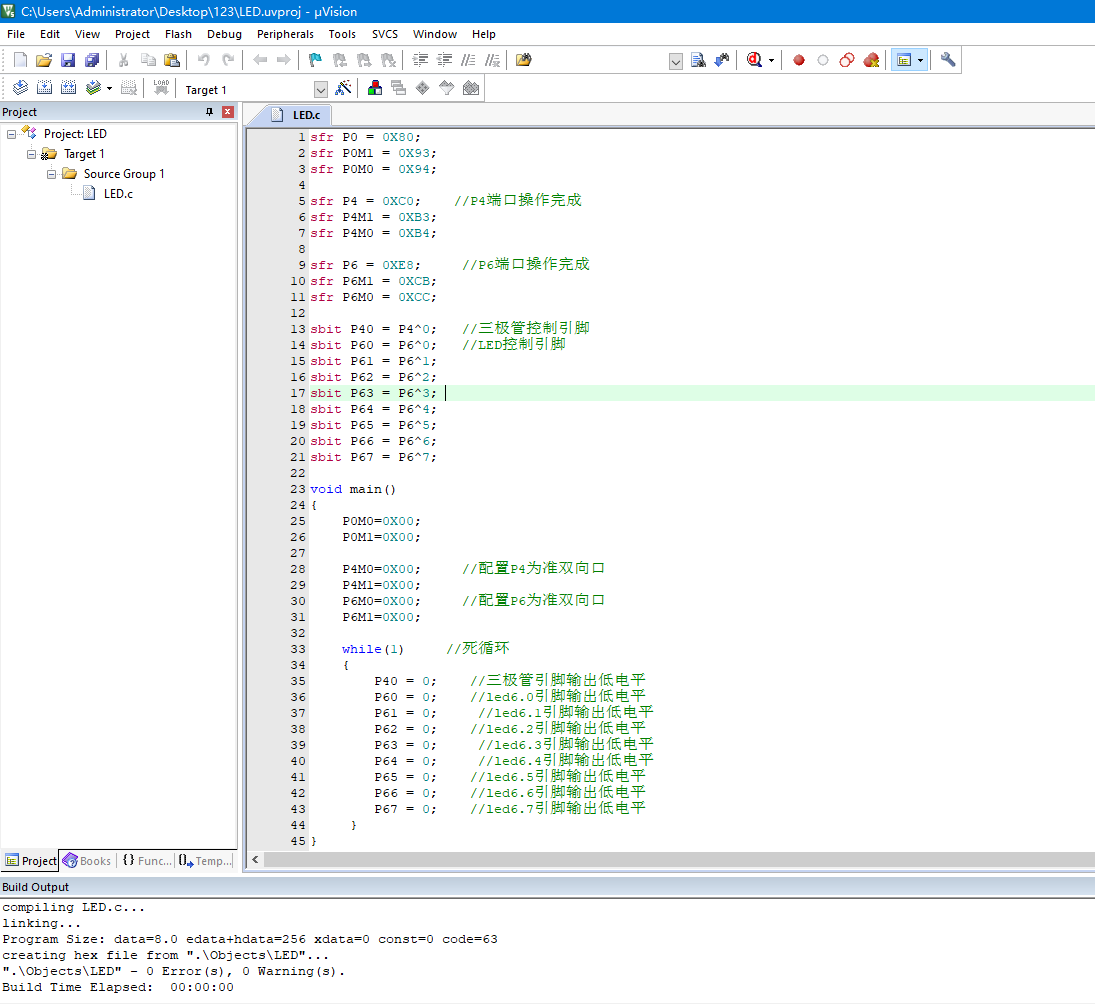Click the 'void main()' line in the editor
Viewport: 1095px width, 1004px height.
[x=353, y=489]
